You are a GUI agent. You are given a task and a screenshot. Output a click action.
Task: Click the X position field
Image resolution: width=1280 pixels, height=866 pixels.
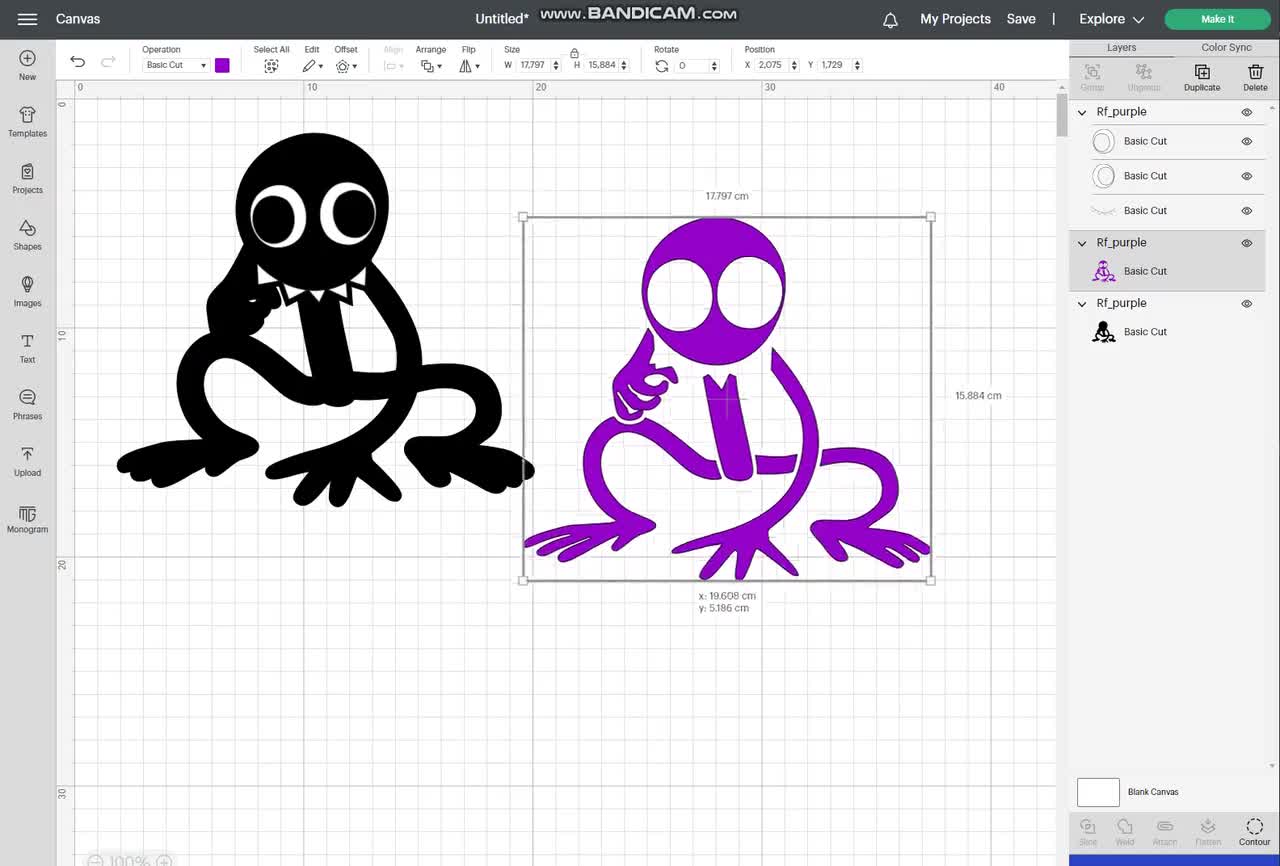771,65
